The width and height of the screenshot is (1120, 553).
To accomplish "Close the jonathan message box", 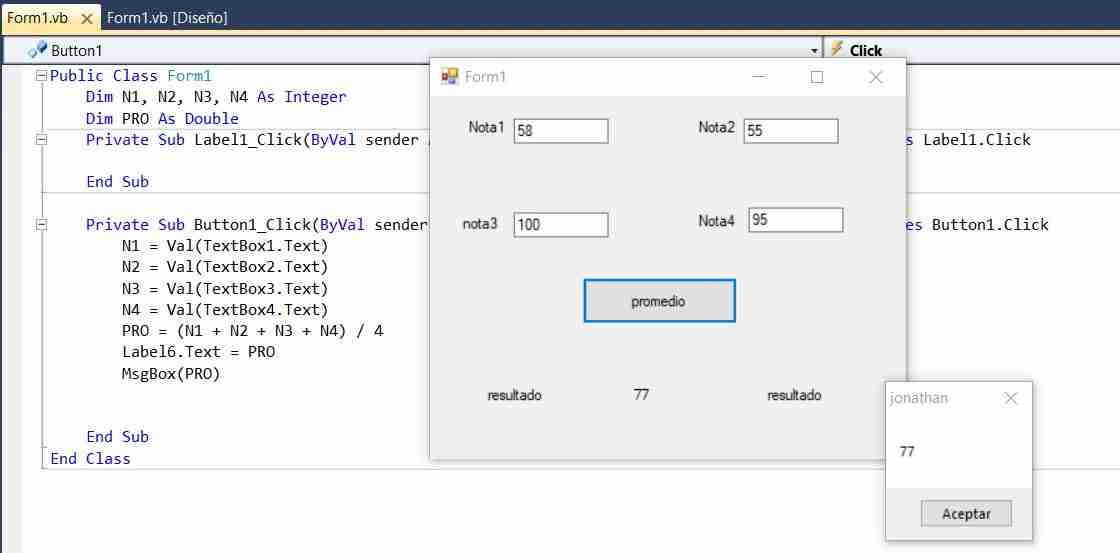I will click(1011, 399).
